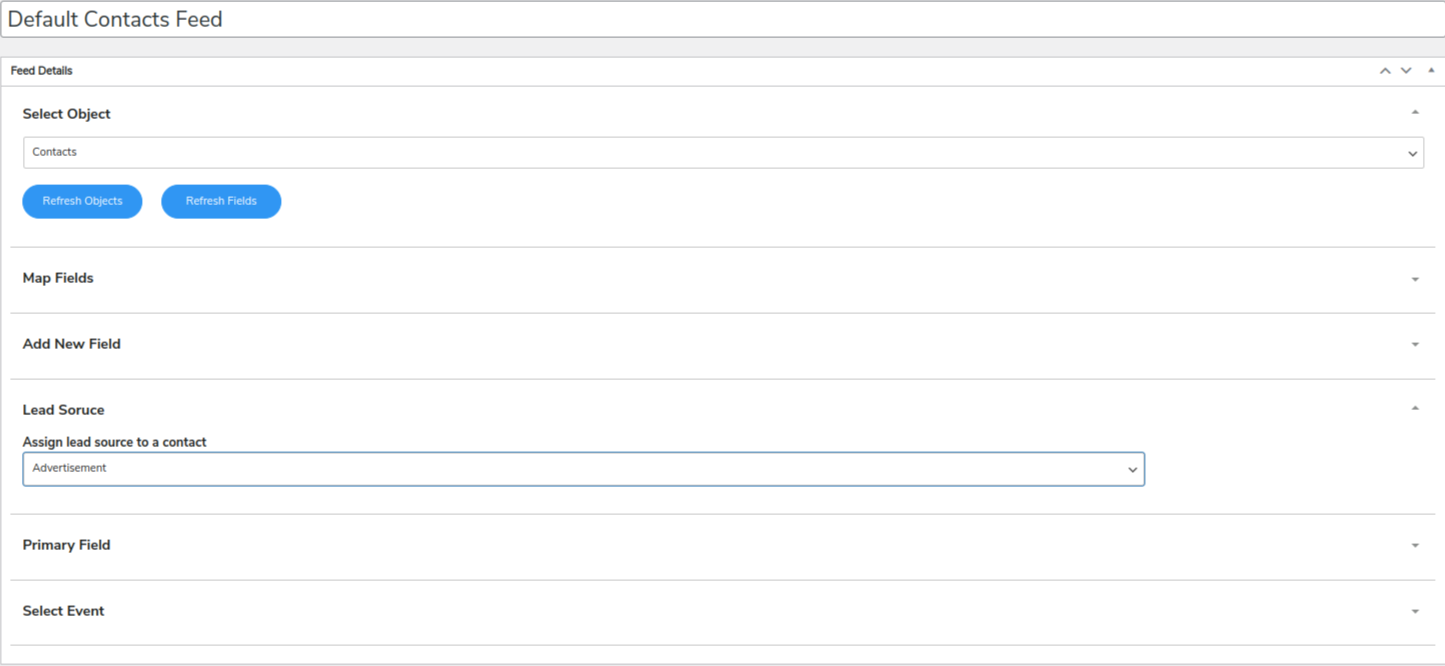1445x666 pixels.
Task: Click the Select Object section header
Action: pos(66,113)
